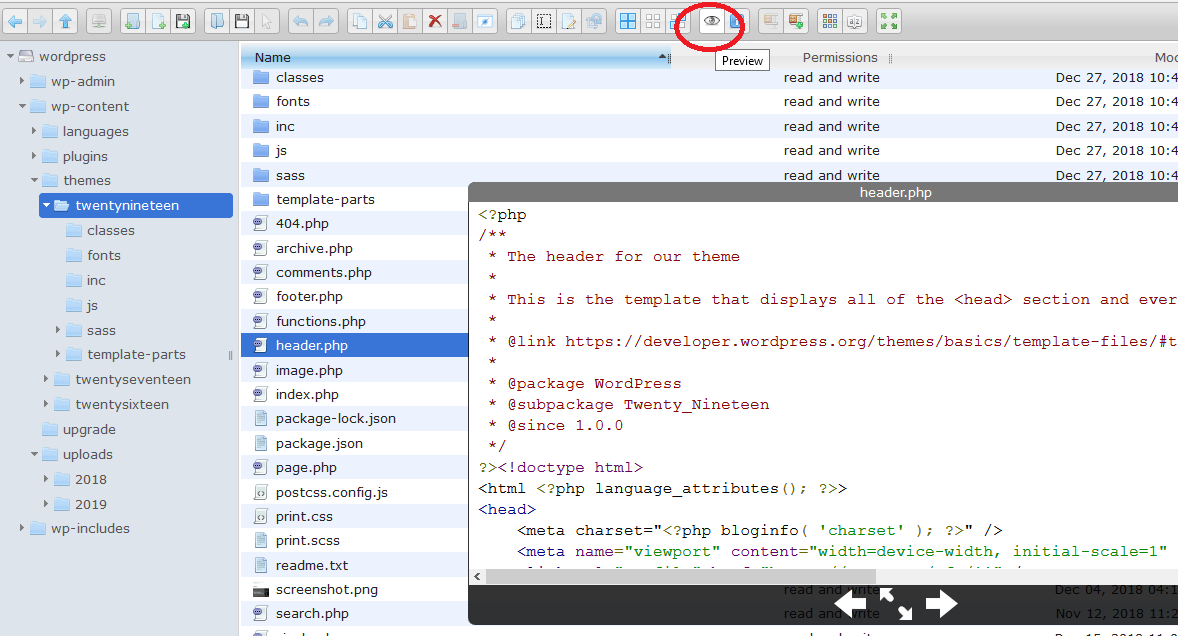Show previous file in preview with left arrow

click(850, 603)
